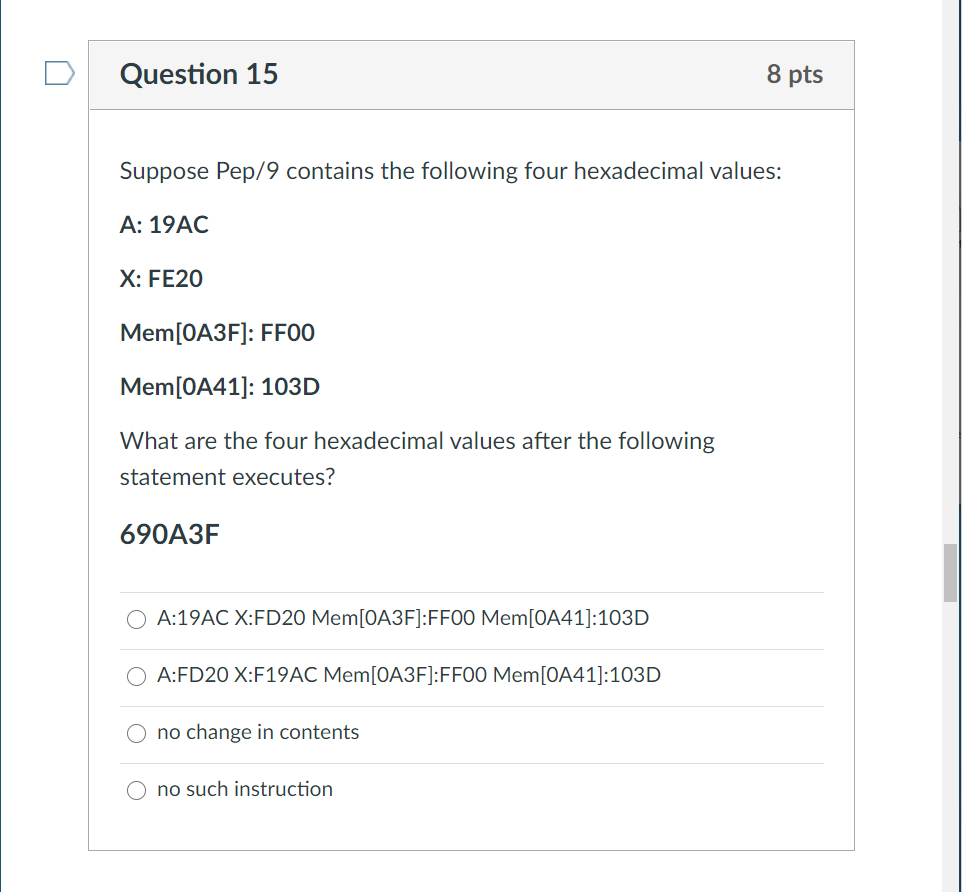Choose answer A:19AC X:FD20 Mem[0A3F]:FF00 Mem[0A41]:103D
The width and height of the screenshot is (962, 892).
click(x=136, y=619)
